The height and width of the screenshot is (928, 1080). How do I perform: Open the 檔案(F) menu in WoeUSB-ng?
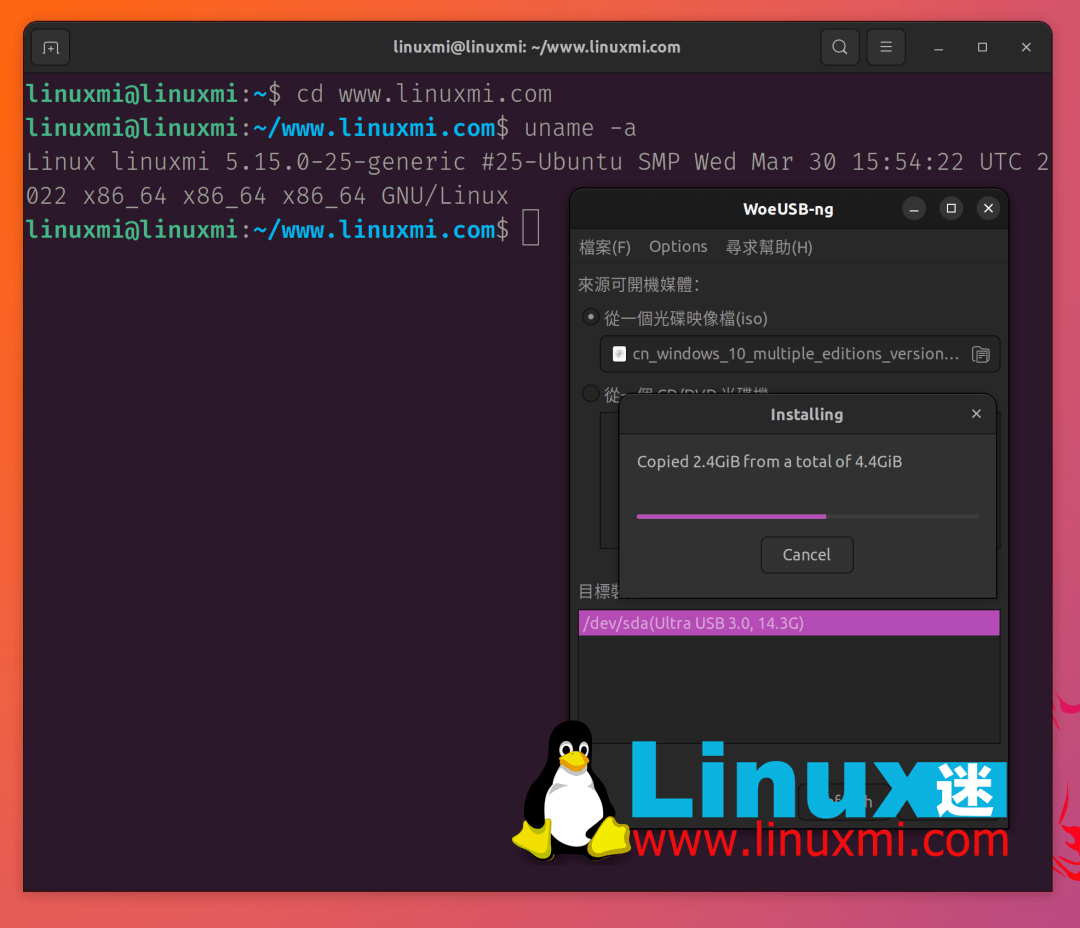point(605,247)
